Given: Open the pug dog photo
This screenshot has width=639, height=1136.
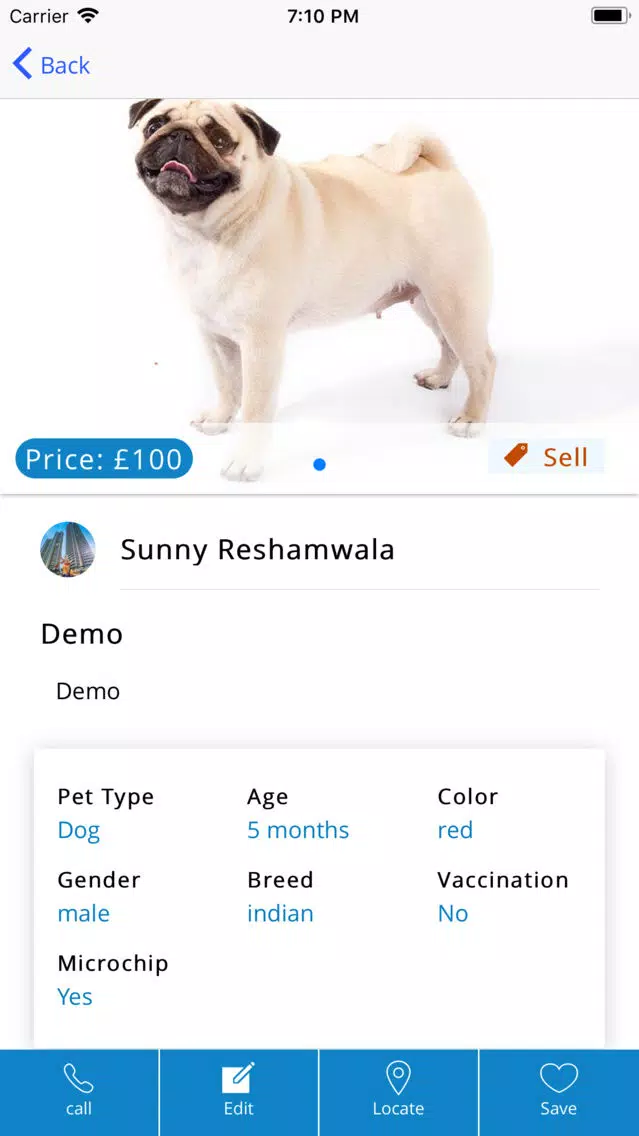Looking at the screenshot, I should [320, 290].
